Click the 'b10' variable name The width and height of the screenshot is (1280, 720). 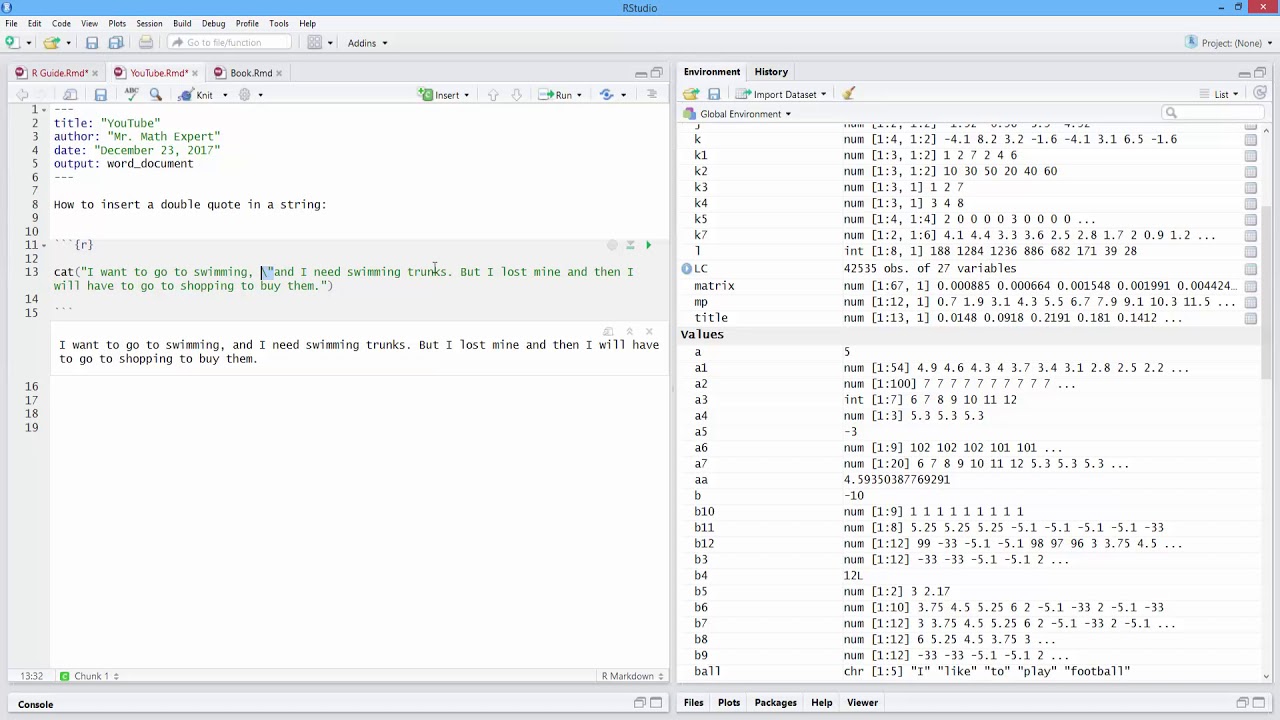pyautogui.click(x=704, y=512)
